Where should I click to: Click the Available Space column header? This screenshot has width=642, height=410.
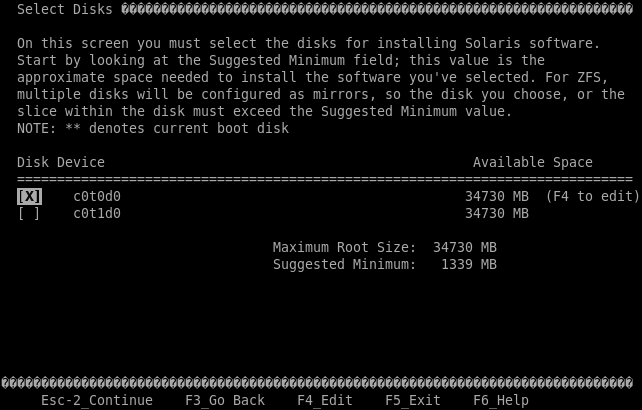[533, 163]
